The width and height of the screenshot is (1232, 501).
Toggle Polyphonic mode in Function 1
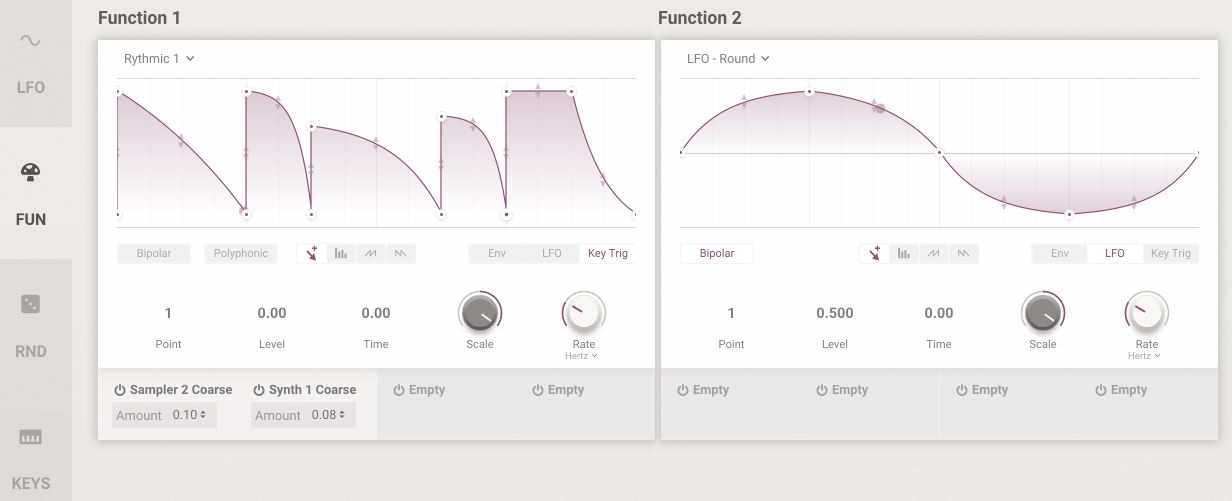(241, 253)
